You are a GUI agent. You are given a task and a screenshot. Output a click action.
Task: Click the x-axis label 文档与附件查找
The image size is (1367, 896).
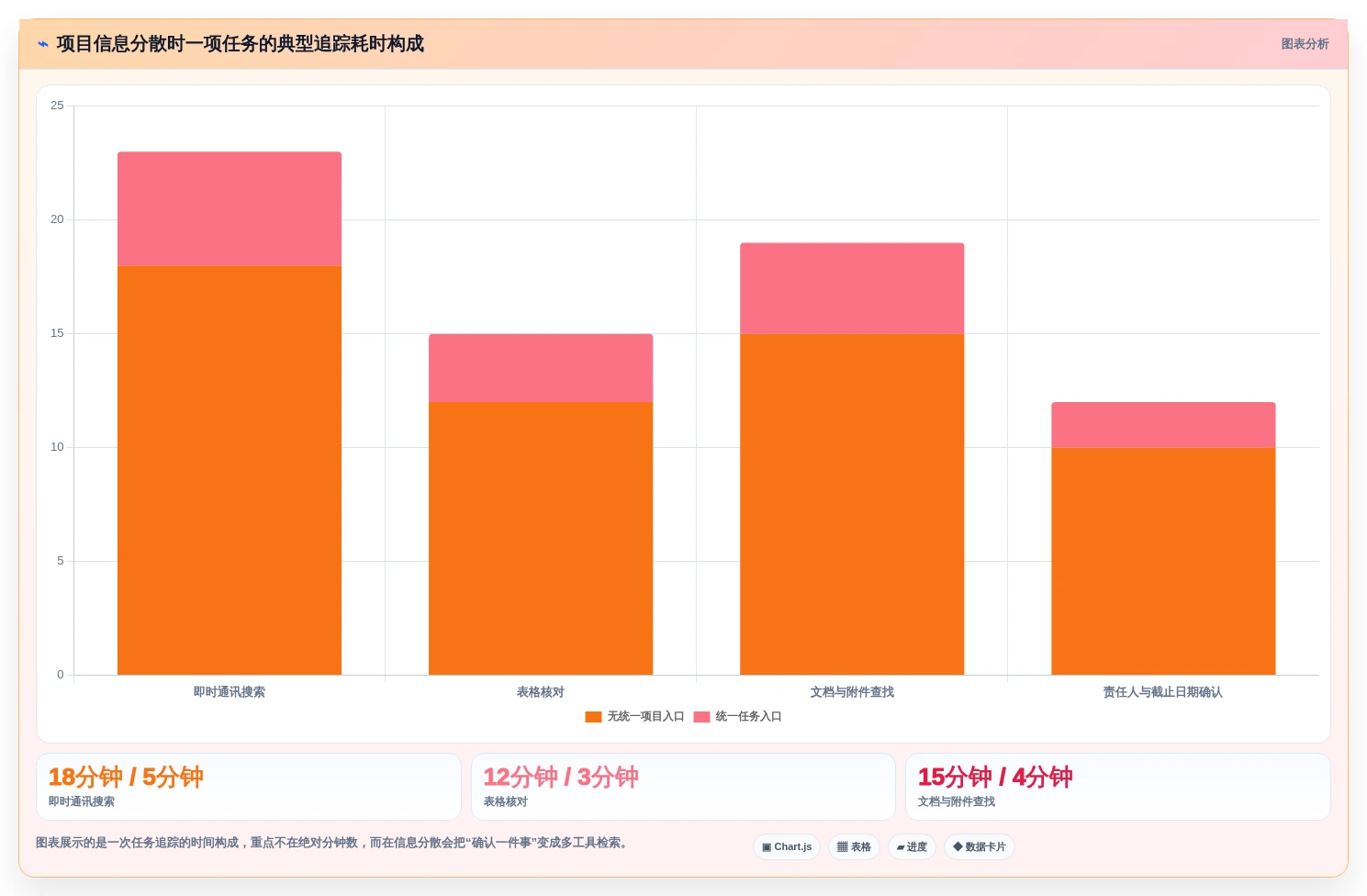[852, 692]
